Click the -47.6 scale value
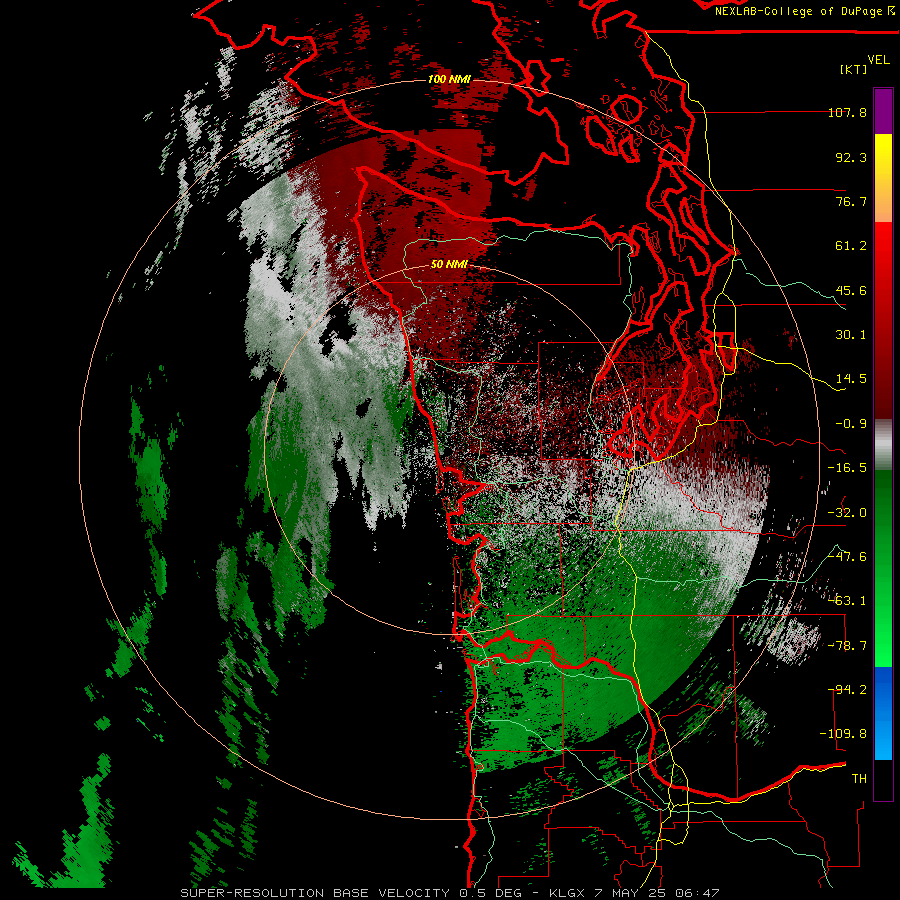Screen dimensions: 900x900 (847, 557)
